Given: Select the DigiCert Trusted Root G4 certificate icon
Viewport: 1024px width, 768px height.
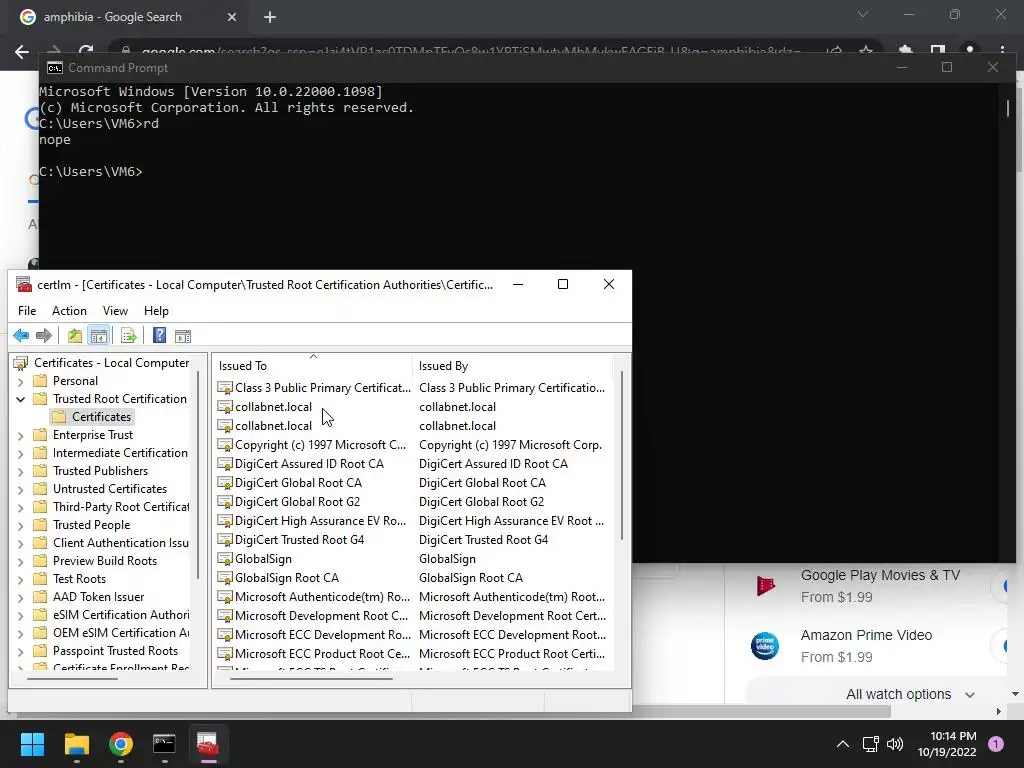Looking at the screenshot, I should coord(225,539).
